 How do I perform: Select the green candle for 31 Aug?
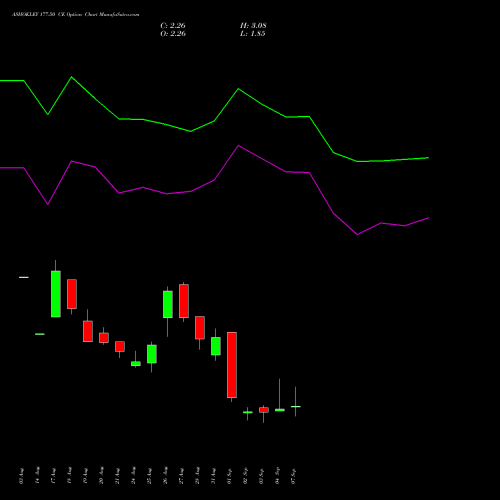point(216,346)
